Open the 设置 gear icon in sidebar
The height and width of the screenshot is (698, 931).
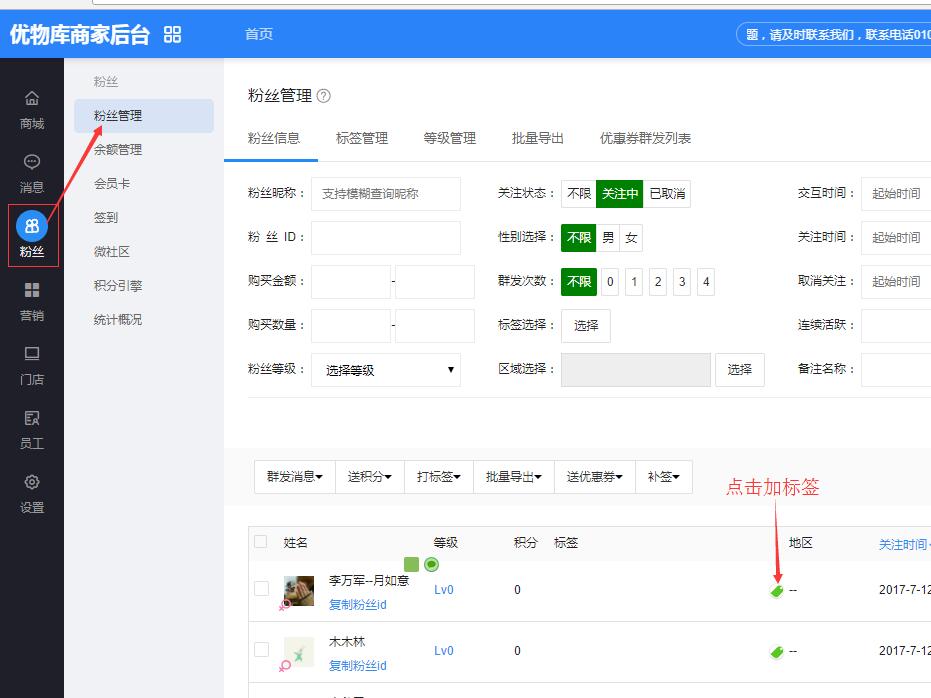tap(32, 483)
